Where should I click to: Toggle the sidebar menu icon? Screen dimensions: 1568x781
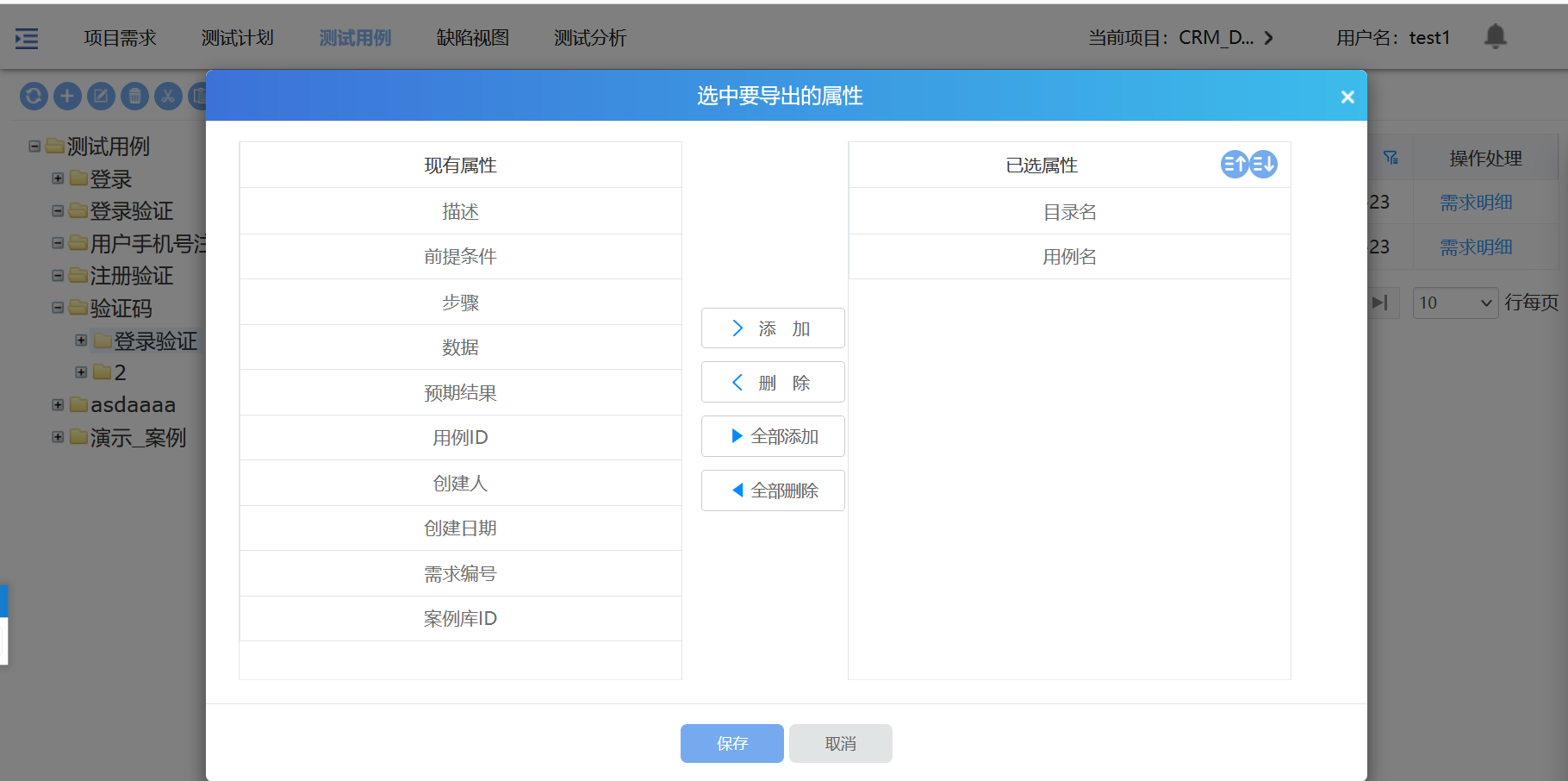tap(27, 38)
